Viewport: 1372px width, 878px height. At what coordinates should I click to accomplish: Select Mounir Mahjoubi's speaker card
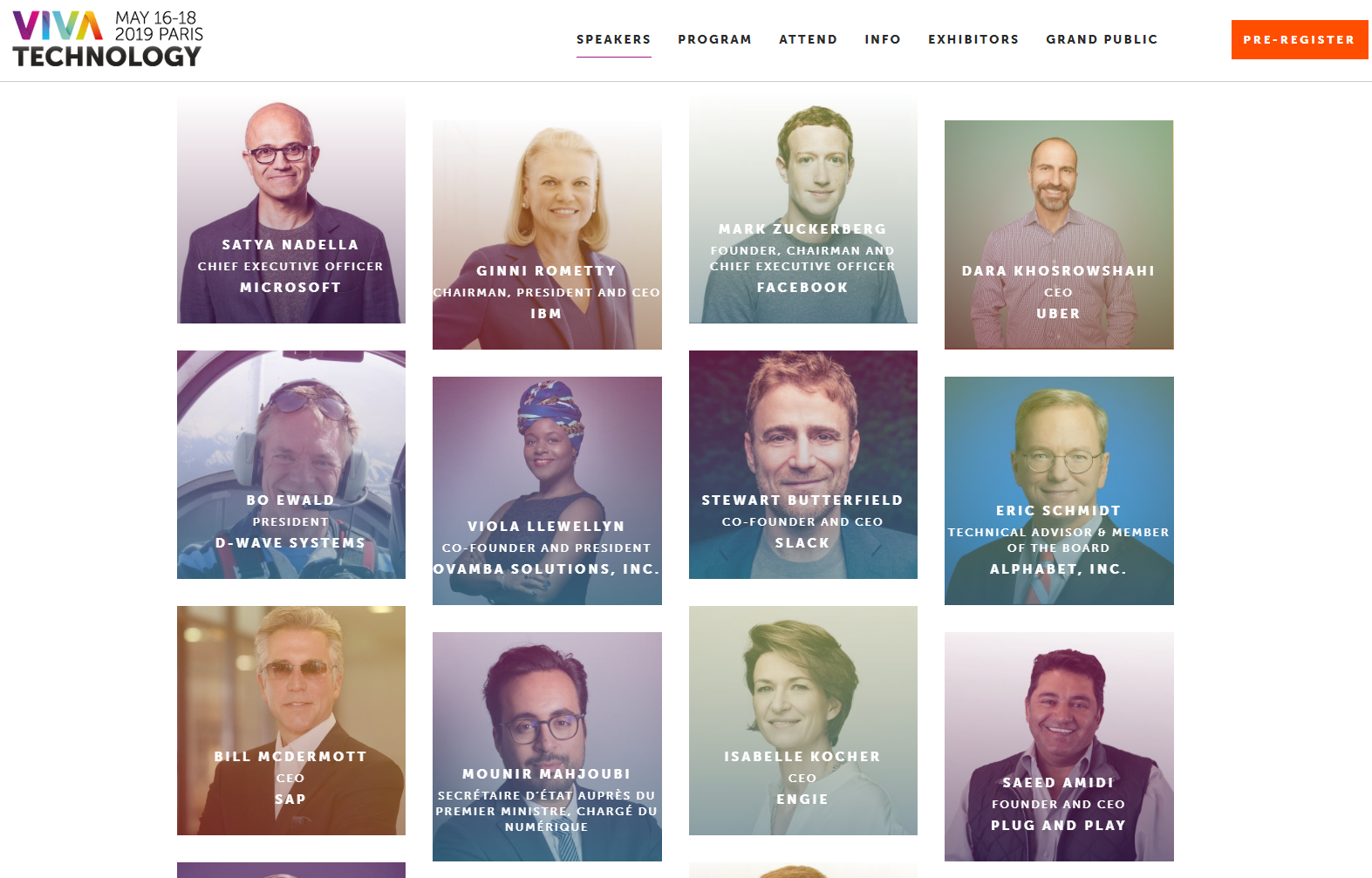coord(547,746)
